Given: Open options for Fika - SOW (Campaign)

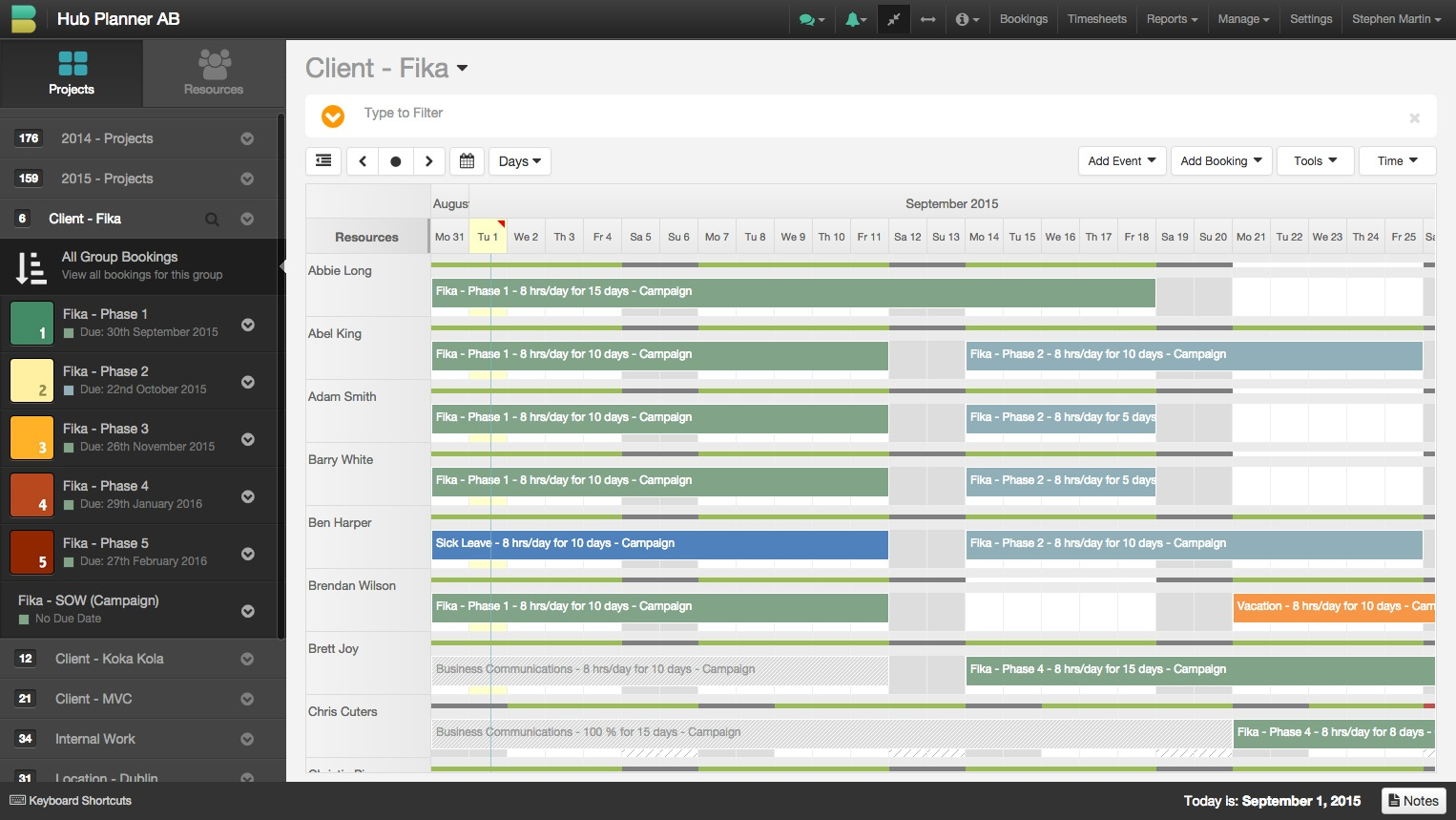Looking at the screenshot, I should [x=248, y=611].
